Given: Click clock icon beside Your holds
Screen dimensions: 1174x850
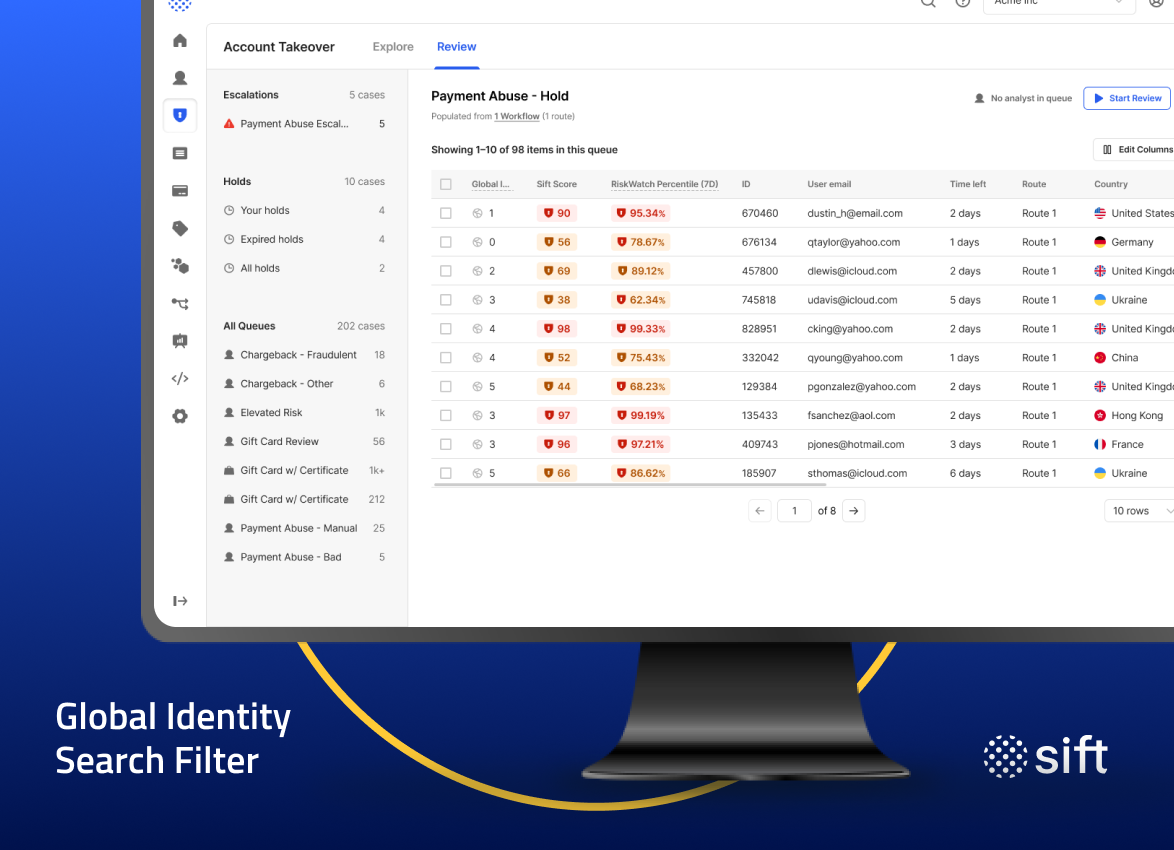Looking at the screenshot, I should (x=229, y=210).
